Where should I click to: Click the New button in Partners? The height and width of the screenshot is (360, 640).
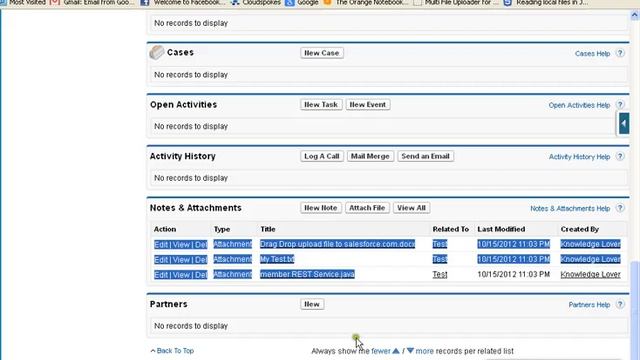[x=312, y=304]
